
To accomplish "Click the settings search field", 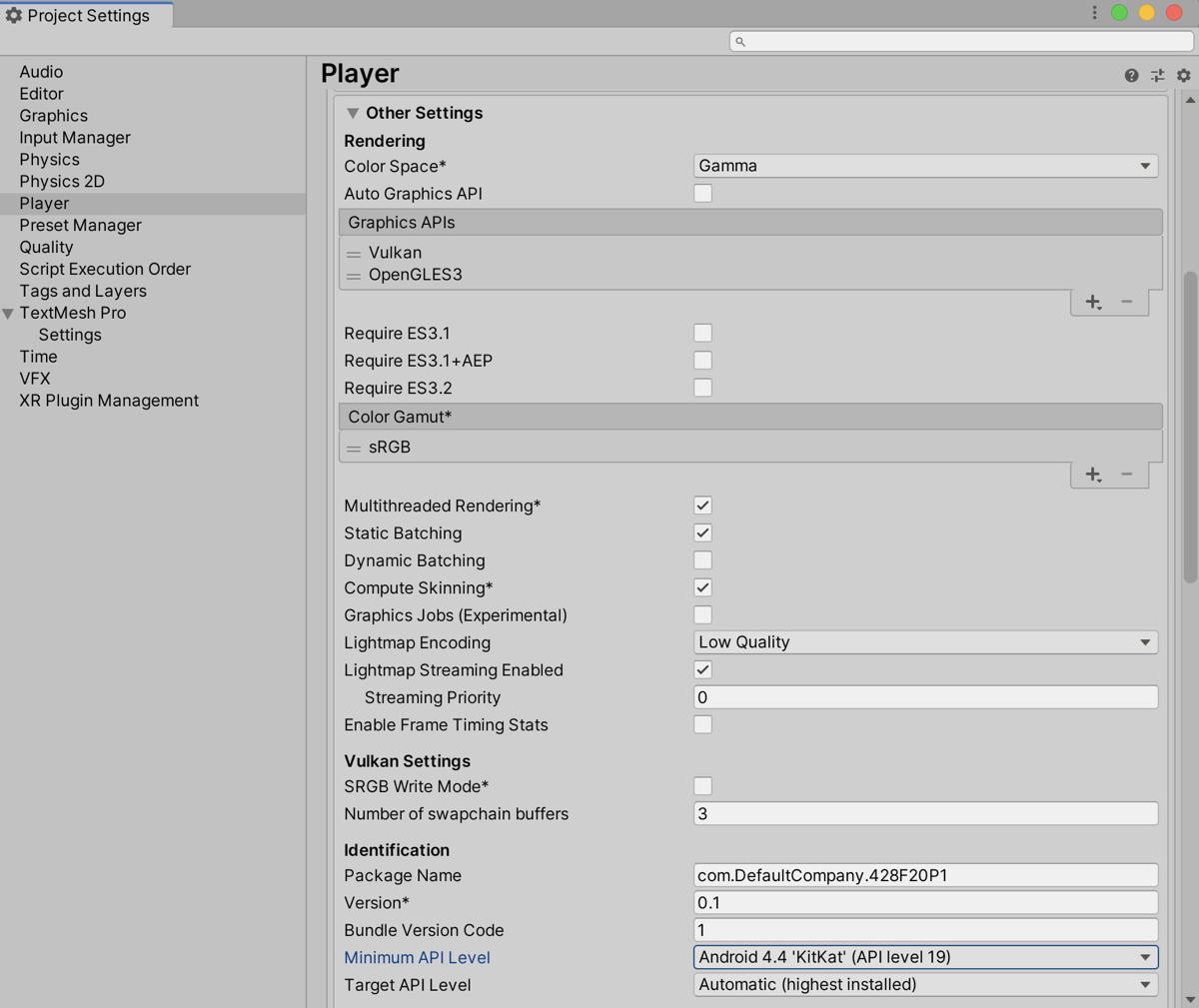I will point(961,41).
